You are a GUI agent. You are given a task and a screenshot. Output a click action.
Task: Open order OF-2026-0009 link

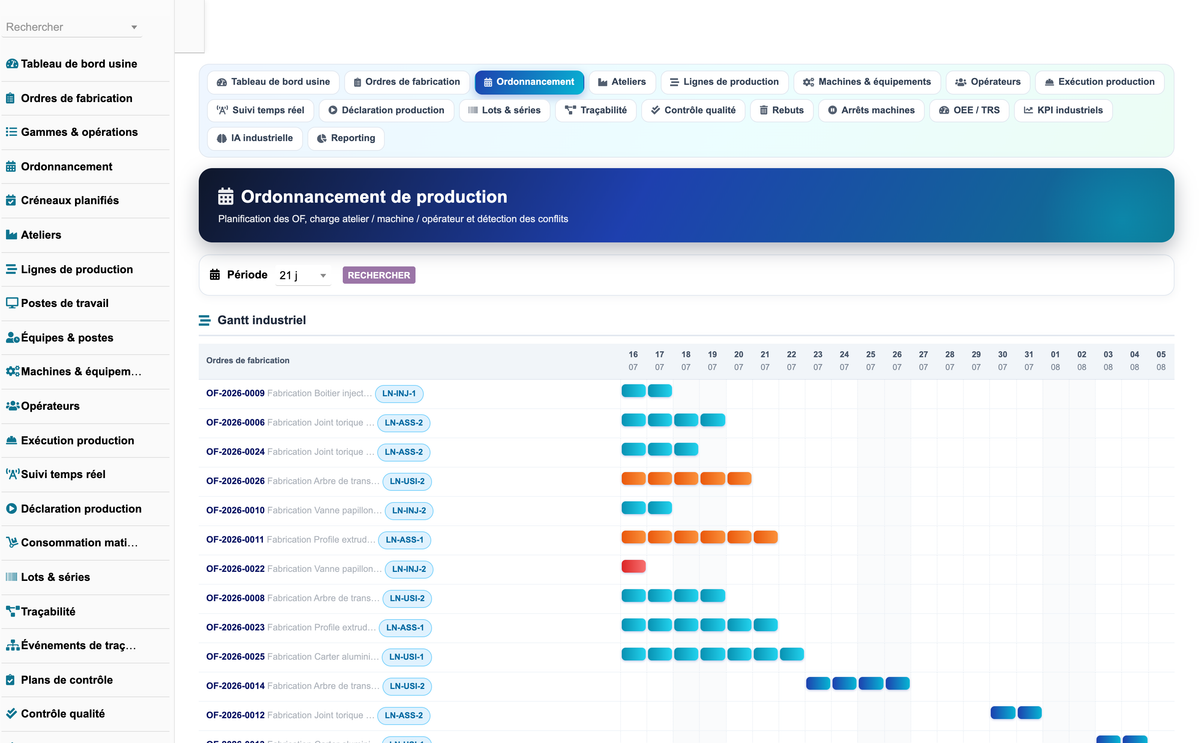coord(235,394)
